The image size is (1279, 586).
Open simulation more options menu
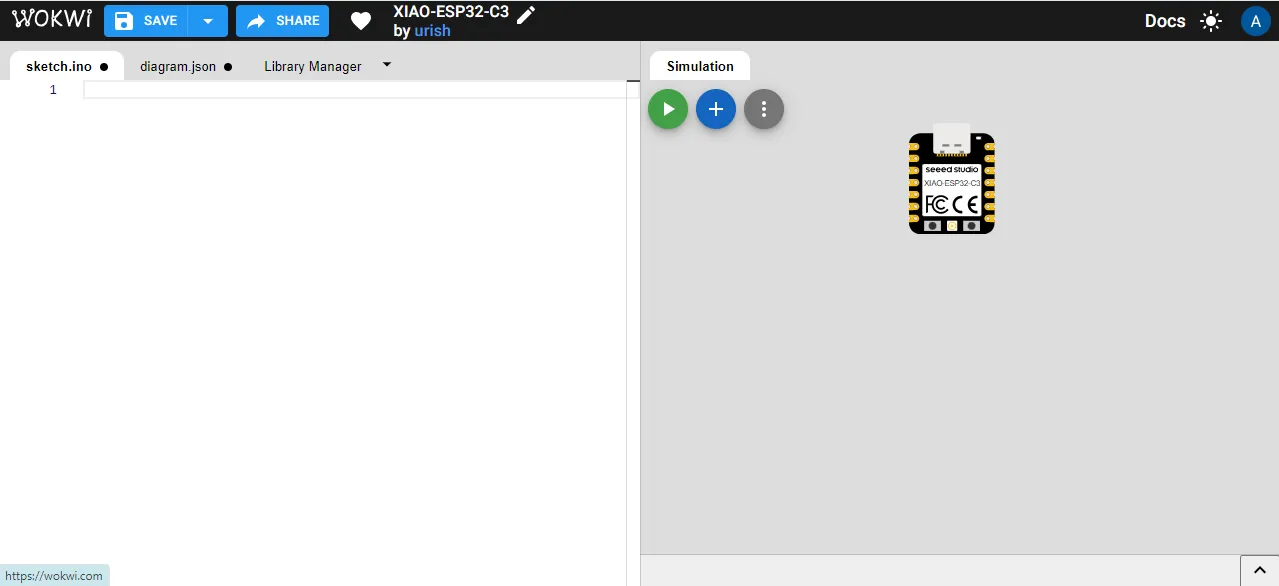point(764,109)
